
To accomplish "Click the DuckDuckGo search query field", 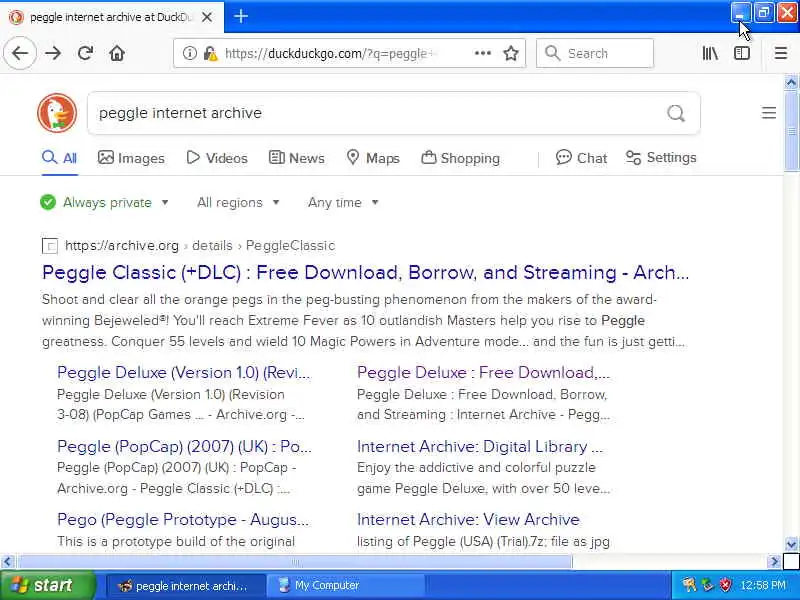I will pyautogui.click(x=378, y=113).
